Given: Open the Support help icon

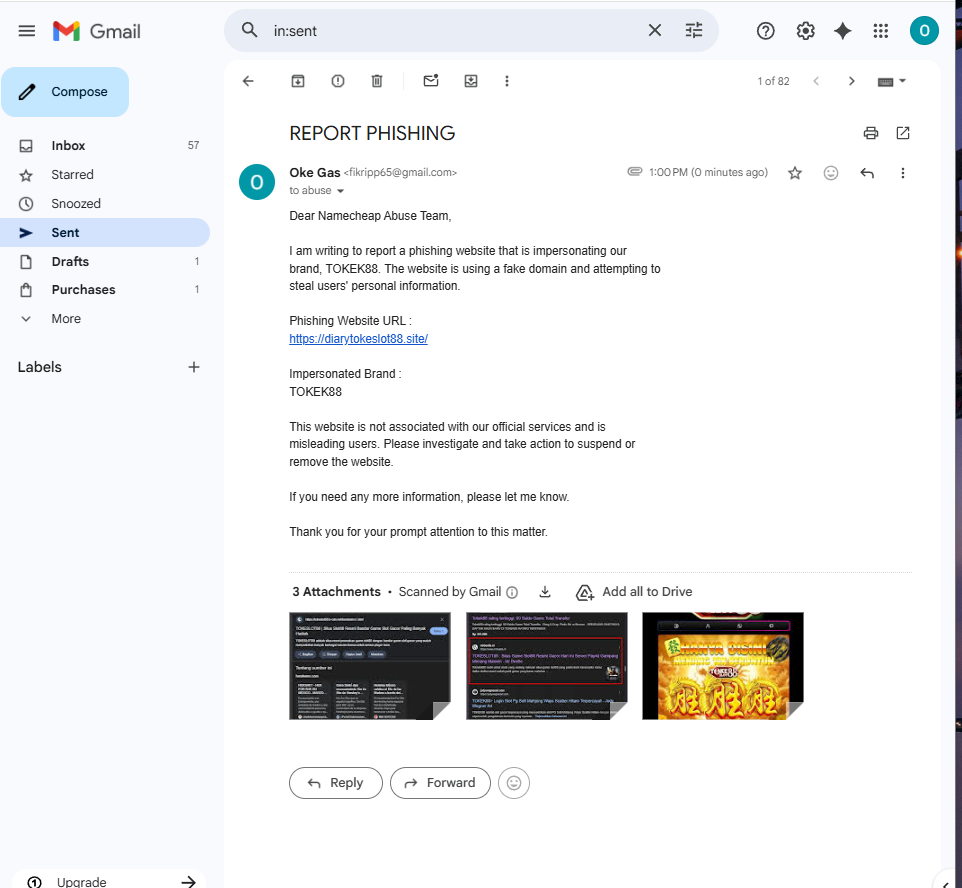Looking at the screenshot, I should (765, 31).
